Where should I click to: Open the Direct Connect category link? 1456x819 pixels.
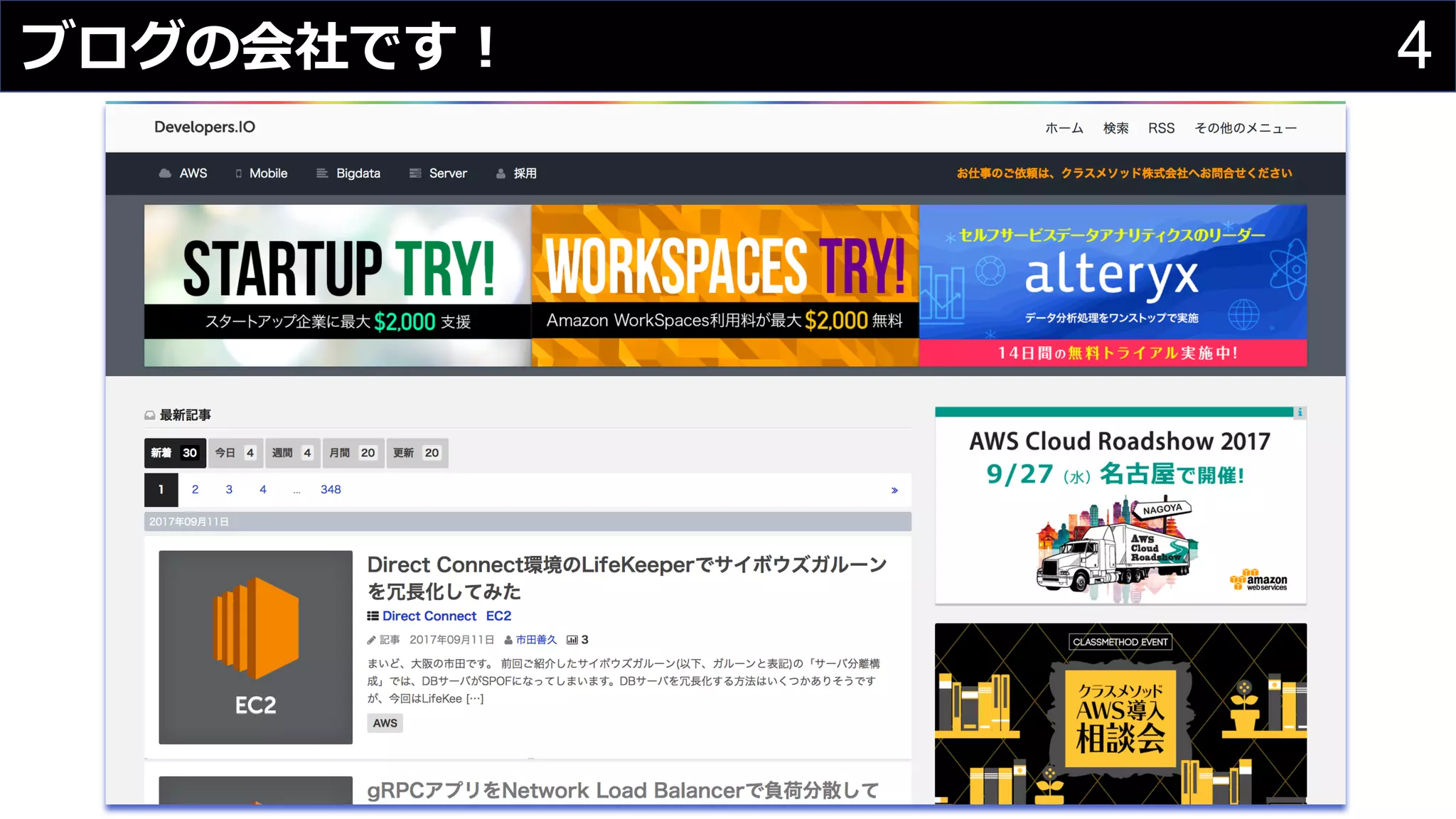(429, 616)
